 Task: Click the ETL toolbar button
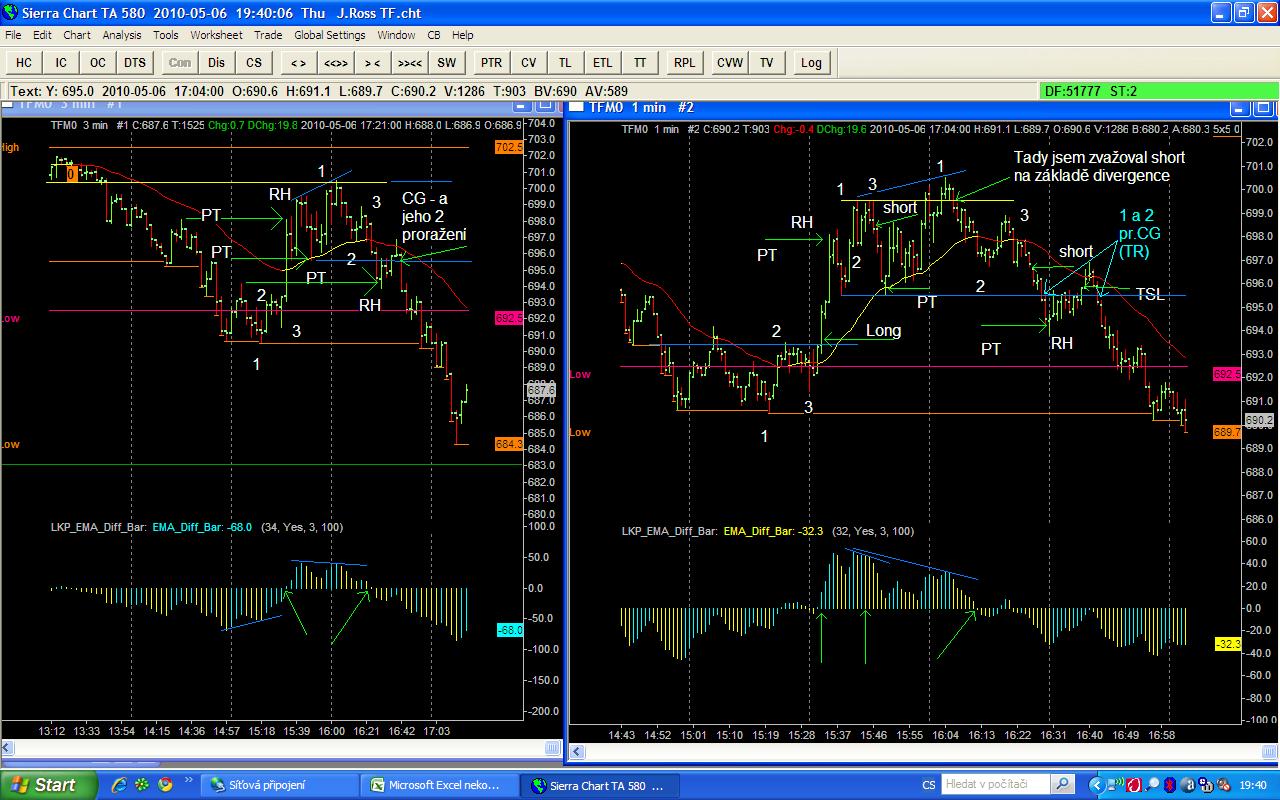click(x=602, y=62)
